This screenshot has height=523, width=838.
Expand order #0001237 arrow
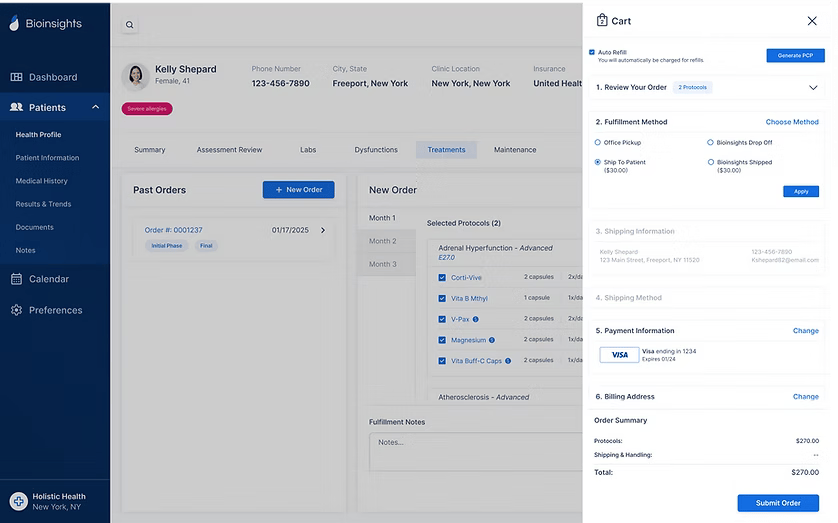tap(322, 230)
